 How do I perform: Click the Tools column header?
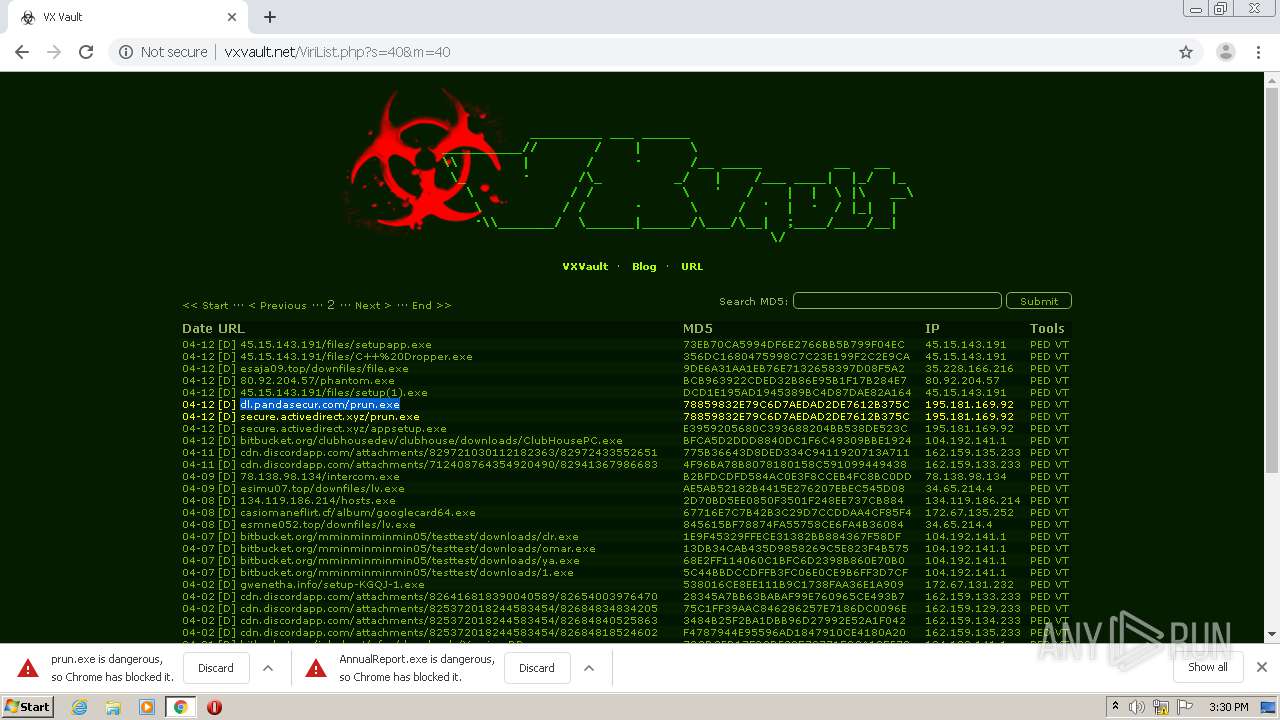[x=1047, y=328]
